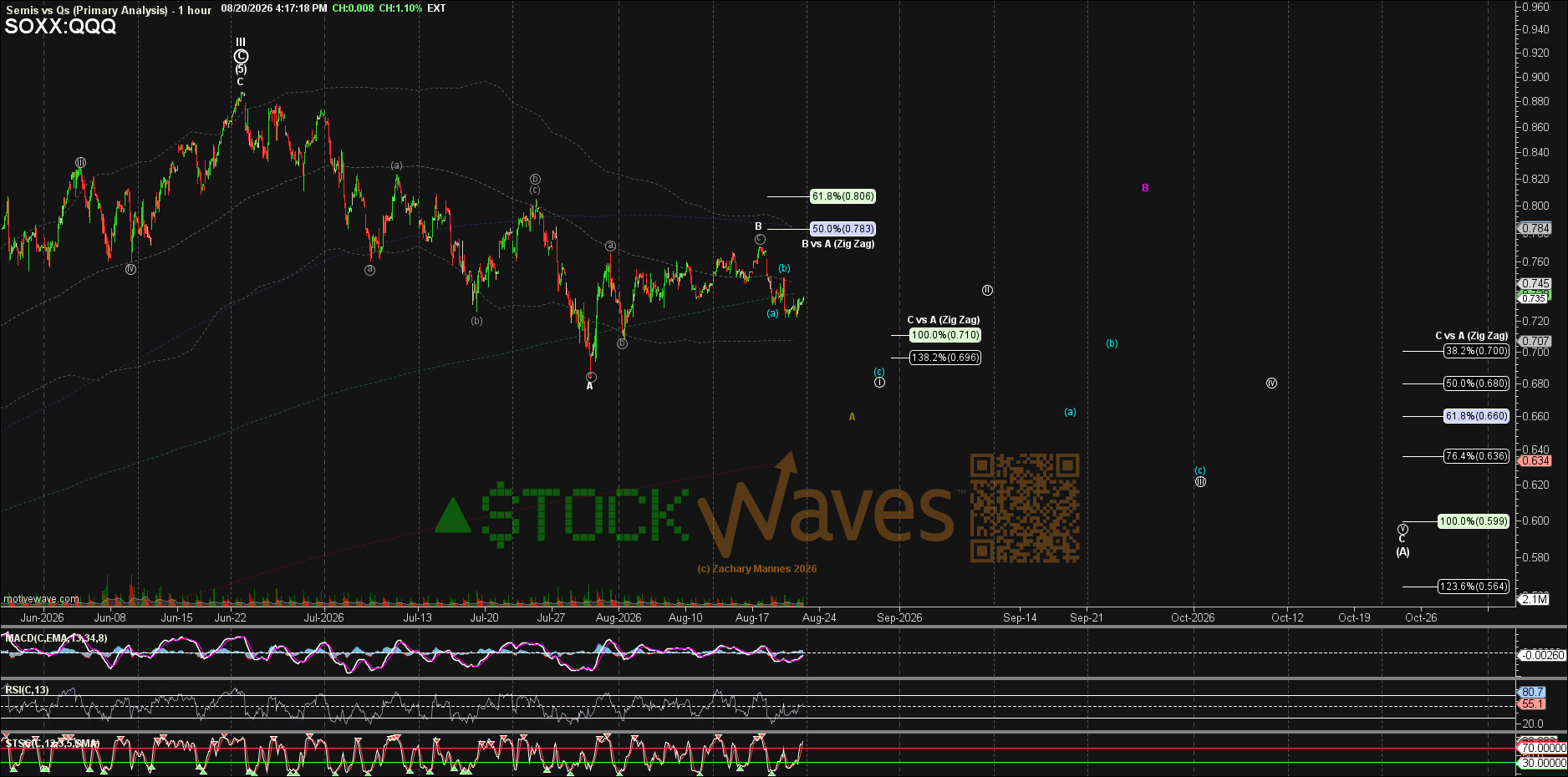Screen dimensions: 1568x777
Task: Click the STSC stochastic indicator label
Action: point(52,744)
